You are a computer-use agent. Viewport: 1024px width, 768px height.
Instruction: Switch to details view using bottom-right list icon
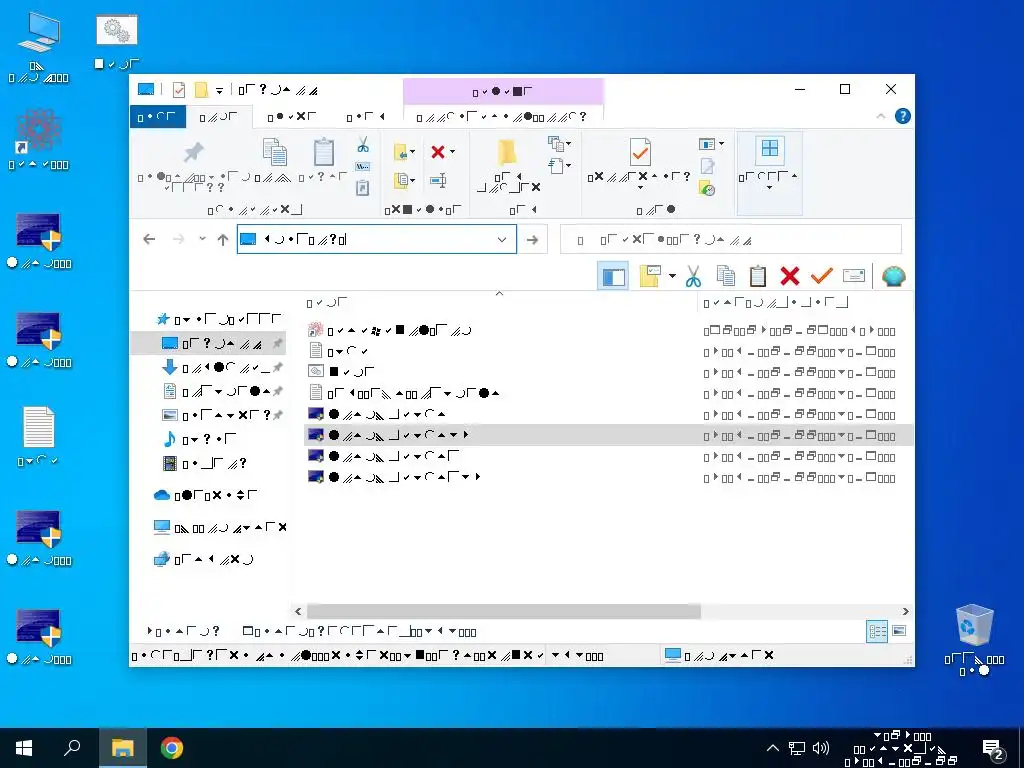coord(876,631)
